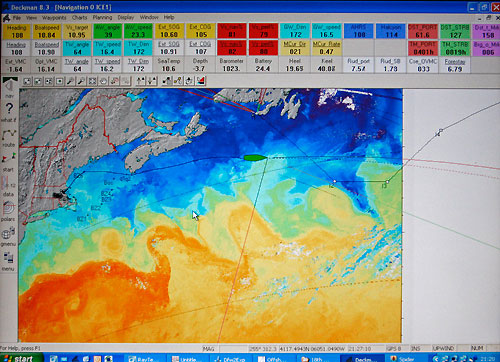The width and height of the screenshot is (500, 362).
Task: Click the I3 waypoint on the chart
Action: [387, 182]
